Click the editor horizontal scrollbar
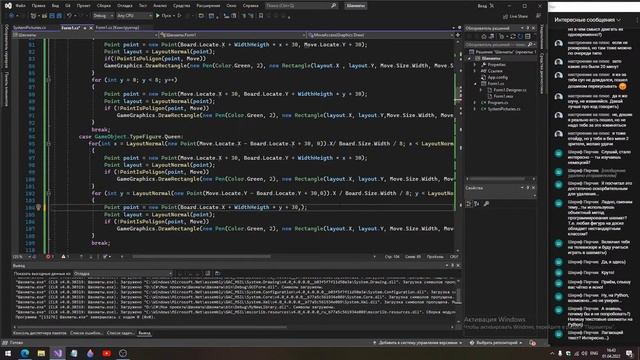 point(202,257)
